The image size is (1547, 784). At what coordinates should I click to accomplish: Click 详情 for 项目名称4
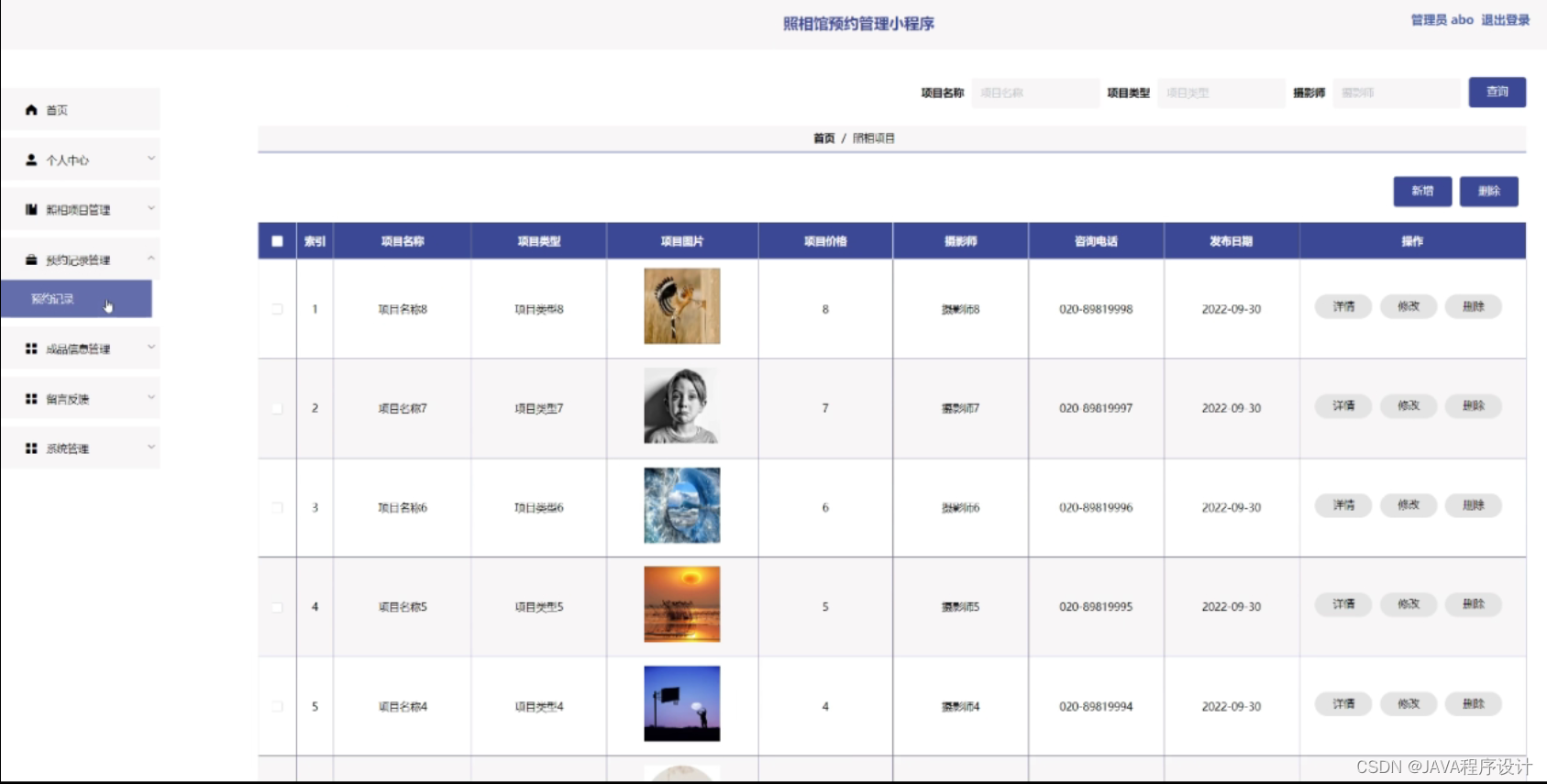point(1343,703)
